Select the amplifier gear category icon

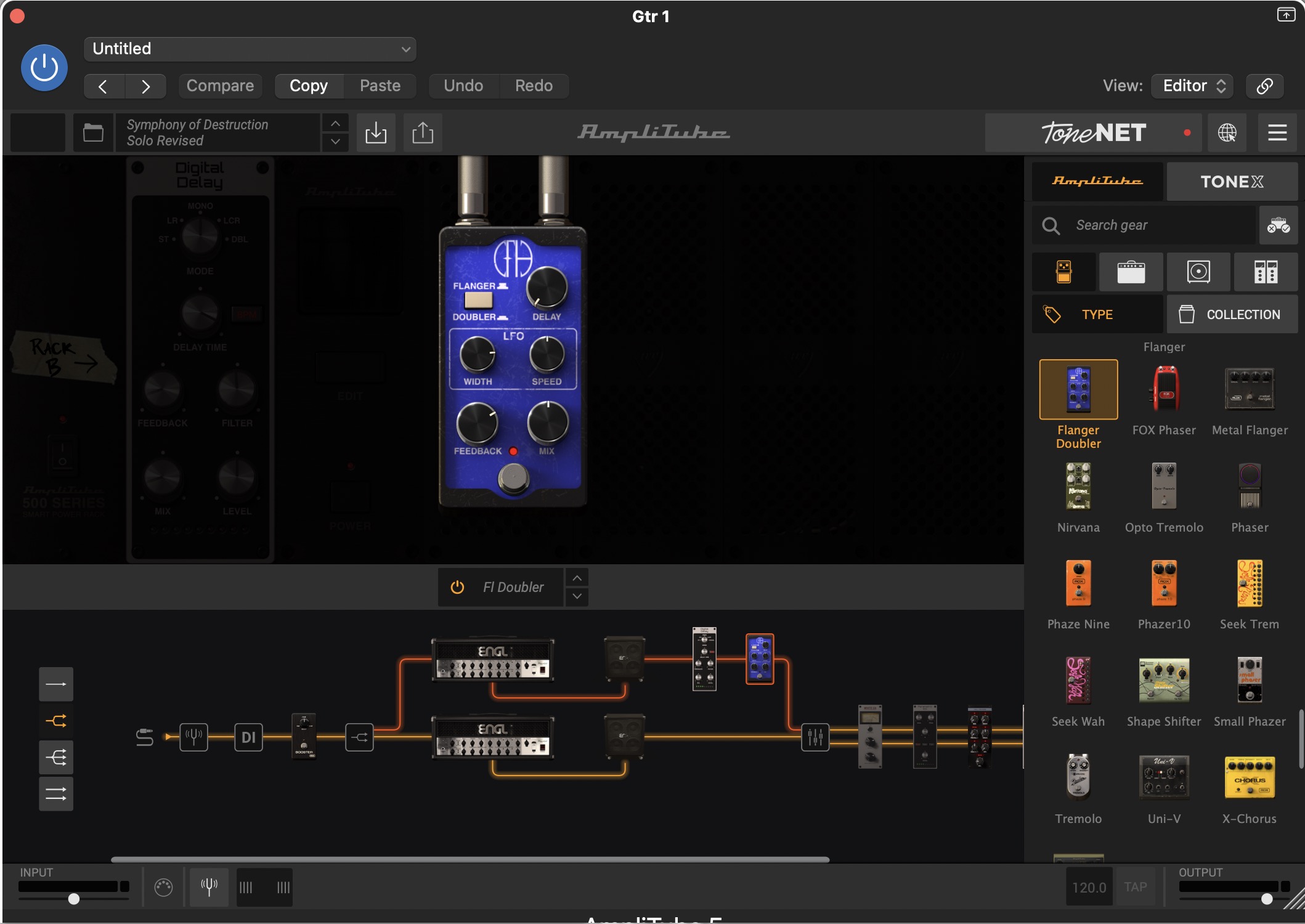[1131, 272]
